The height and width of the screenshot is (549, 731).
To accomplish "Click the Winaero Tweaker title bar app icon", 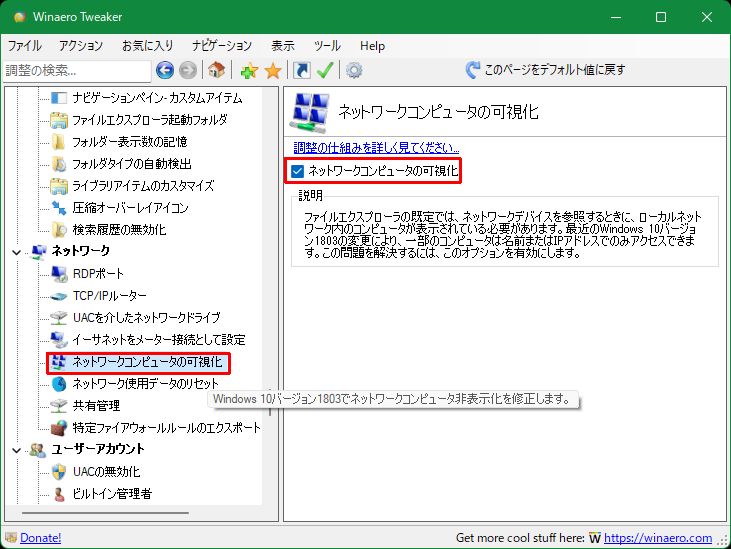I will coord(20,17).
